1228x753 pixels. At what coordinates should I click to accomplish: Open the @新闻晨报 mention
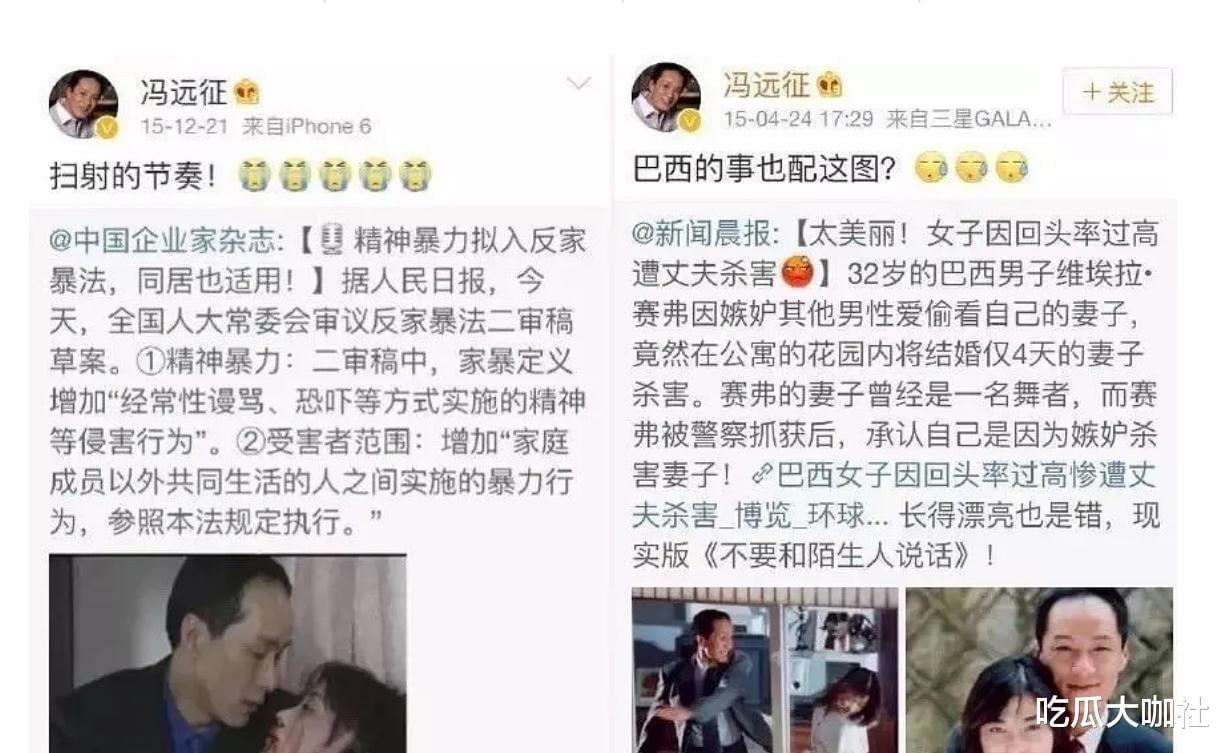pyautogui.click(x=703, y=234)
